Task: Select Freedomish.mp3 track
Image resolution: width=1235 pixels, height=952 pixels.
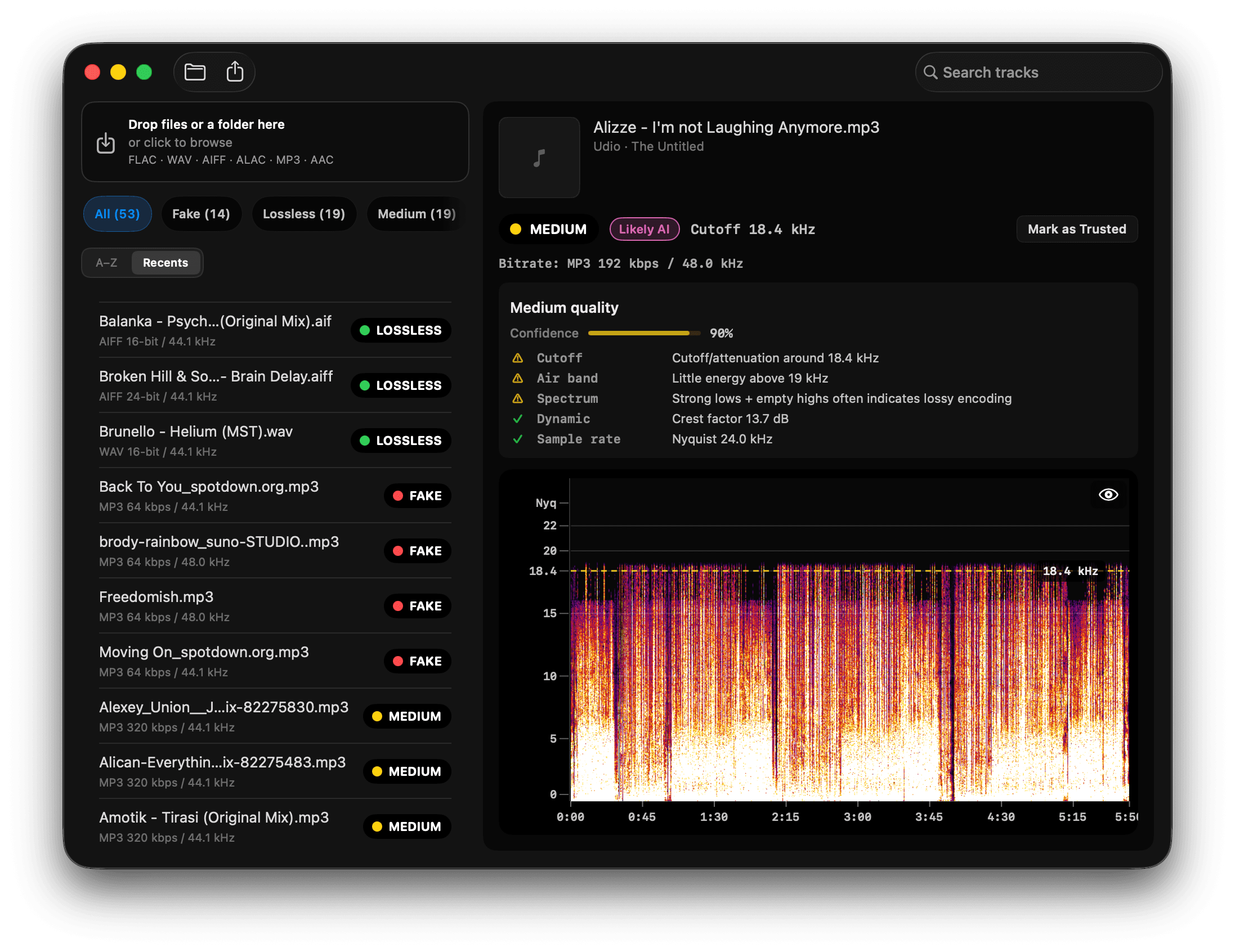Action: [275, 605]
